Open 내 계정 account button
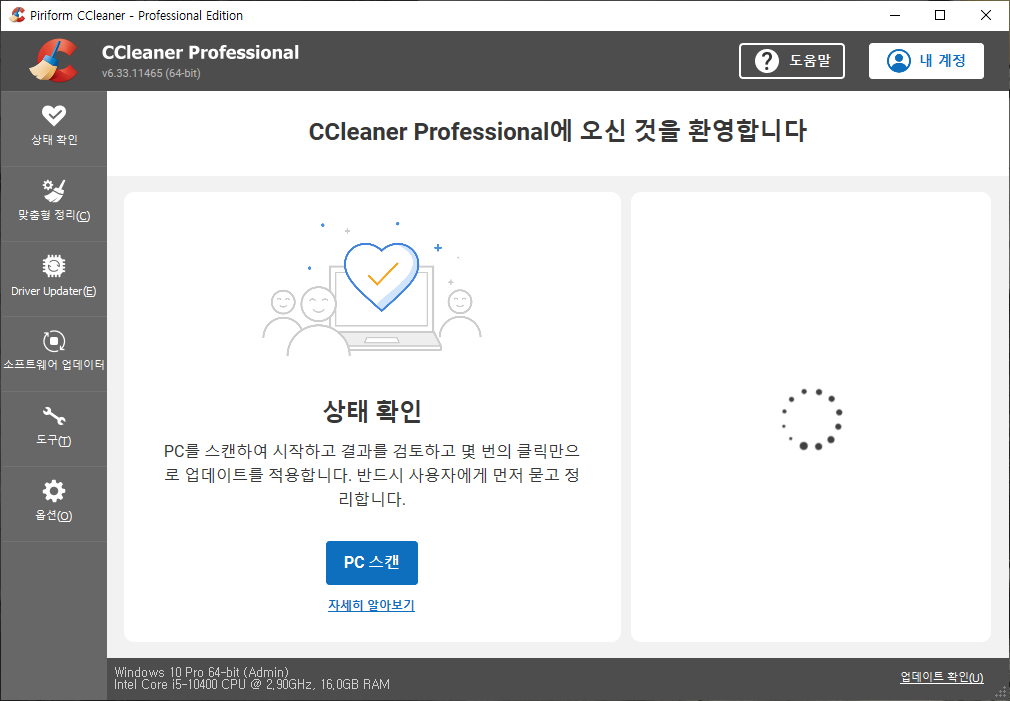The image size is (1010, 701). pos(926,61)
